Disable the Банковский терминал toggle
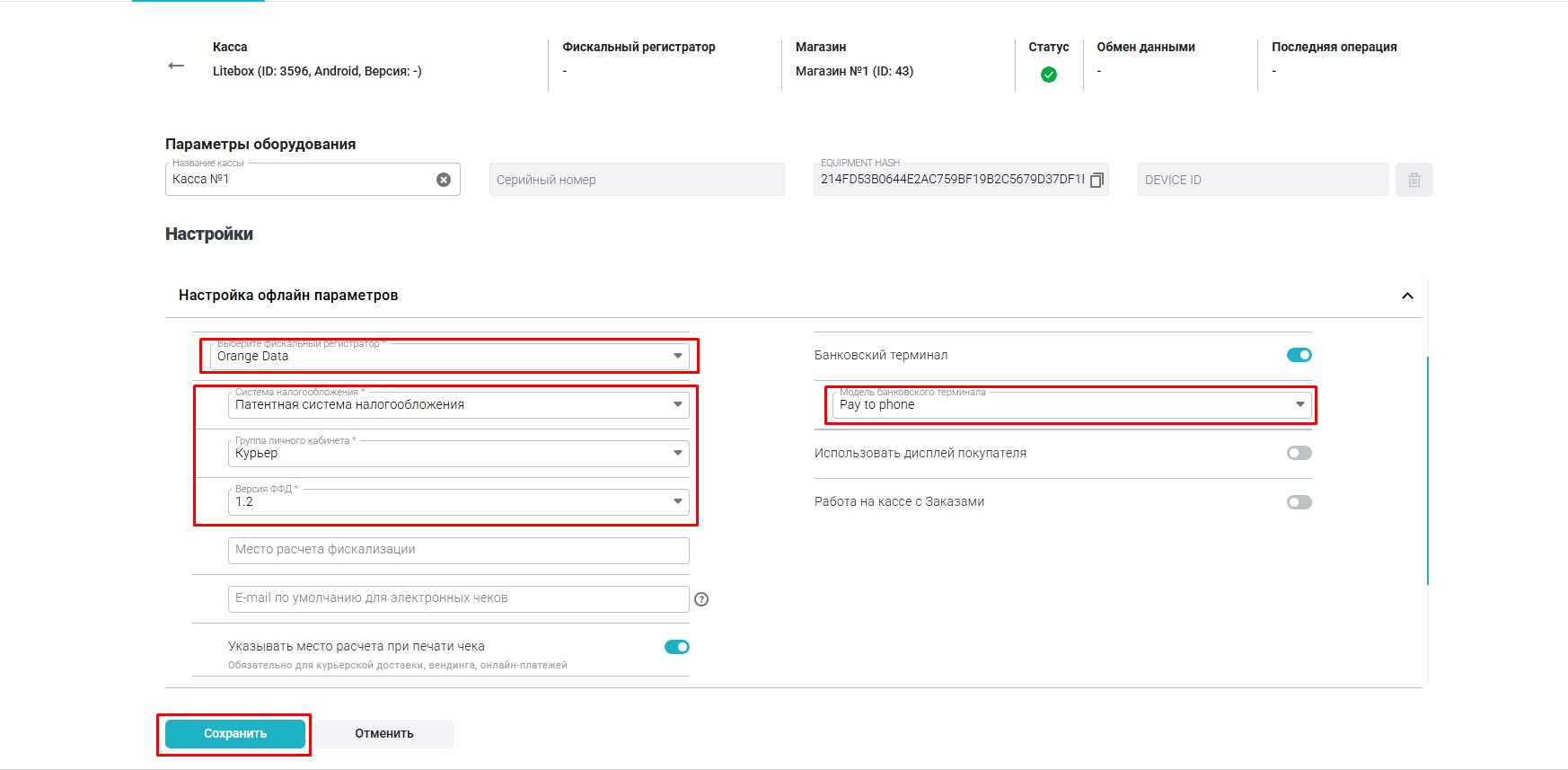 click(1299, 355)
